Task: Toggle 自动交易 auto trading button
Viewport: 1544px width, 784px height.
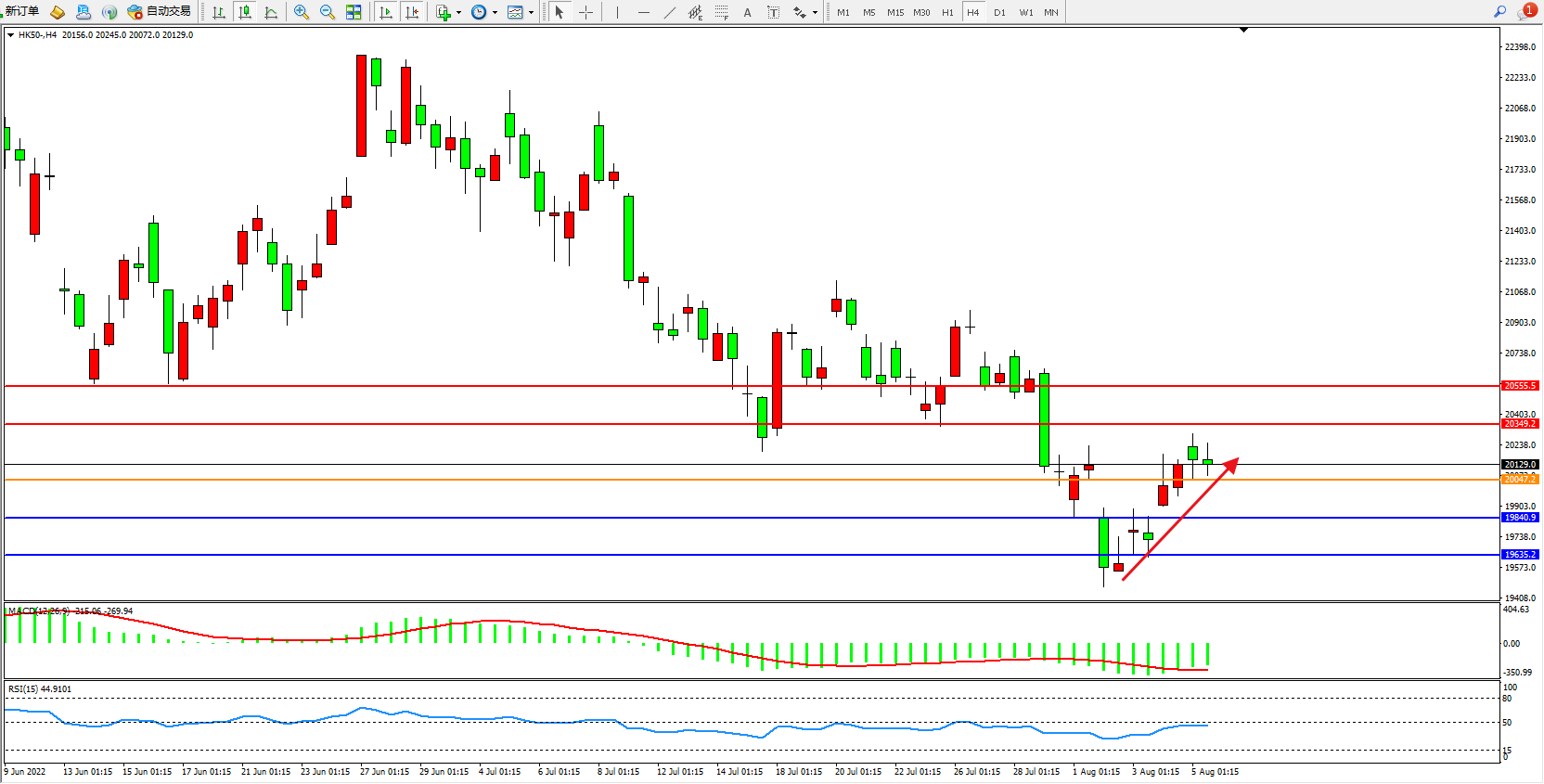Action: [160, 11]
